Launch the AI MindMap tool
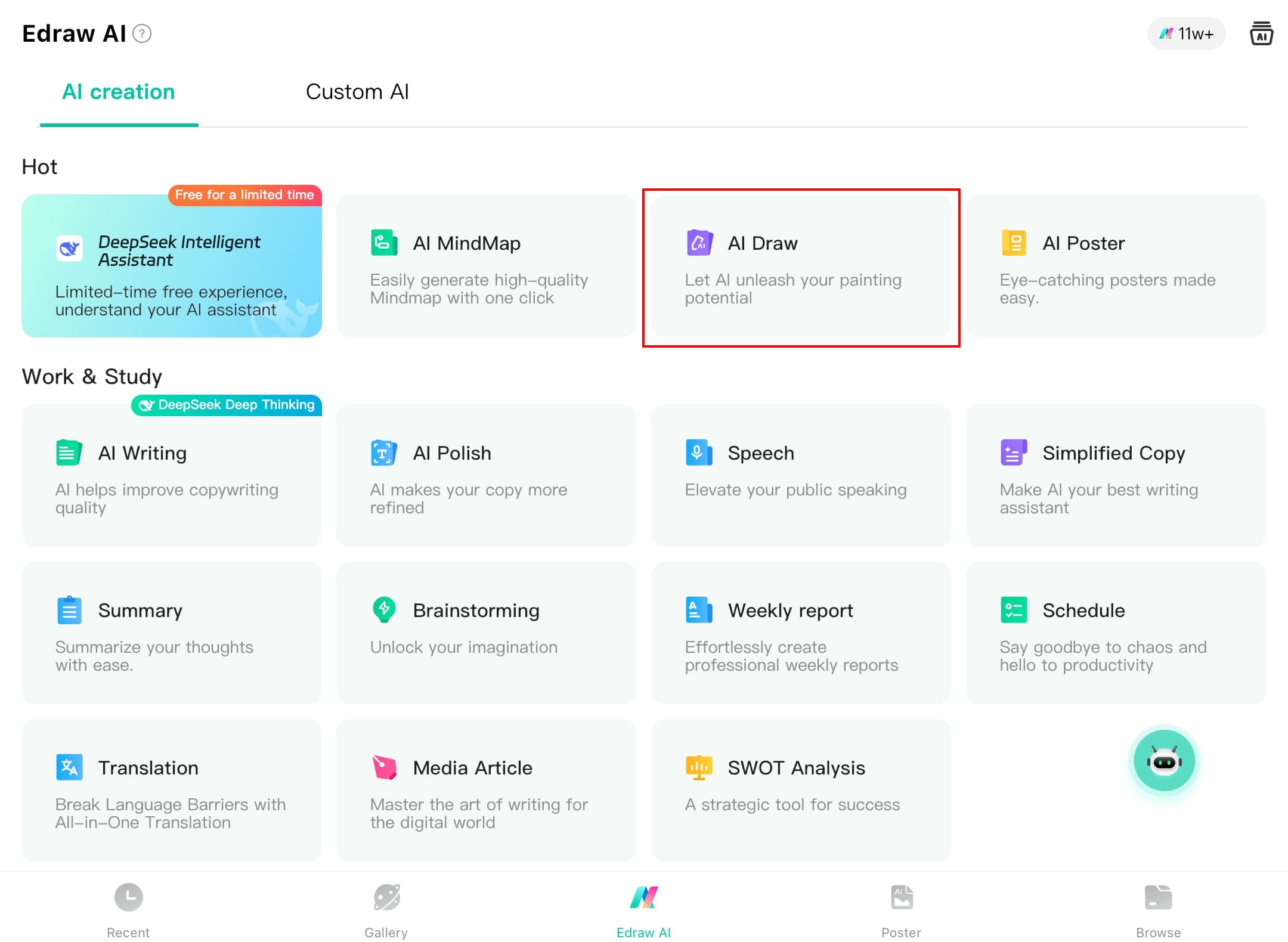 click(486, 266)
